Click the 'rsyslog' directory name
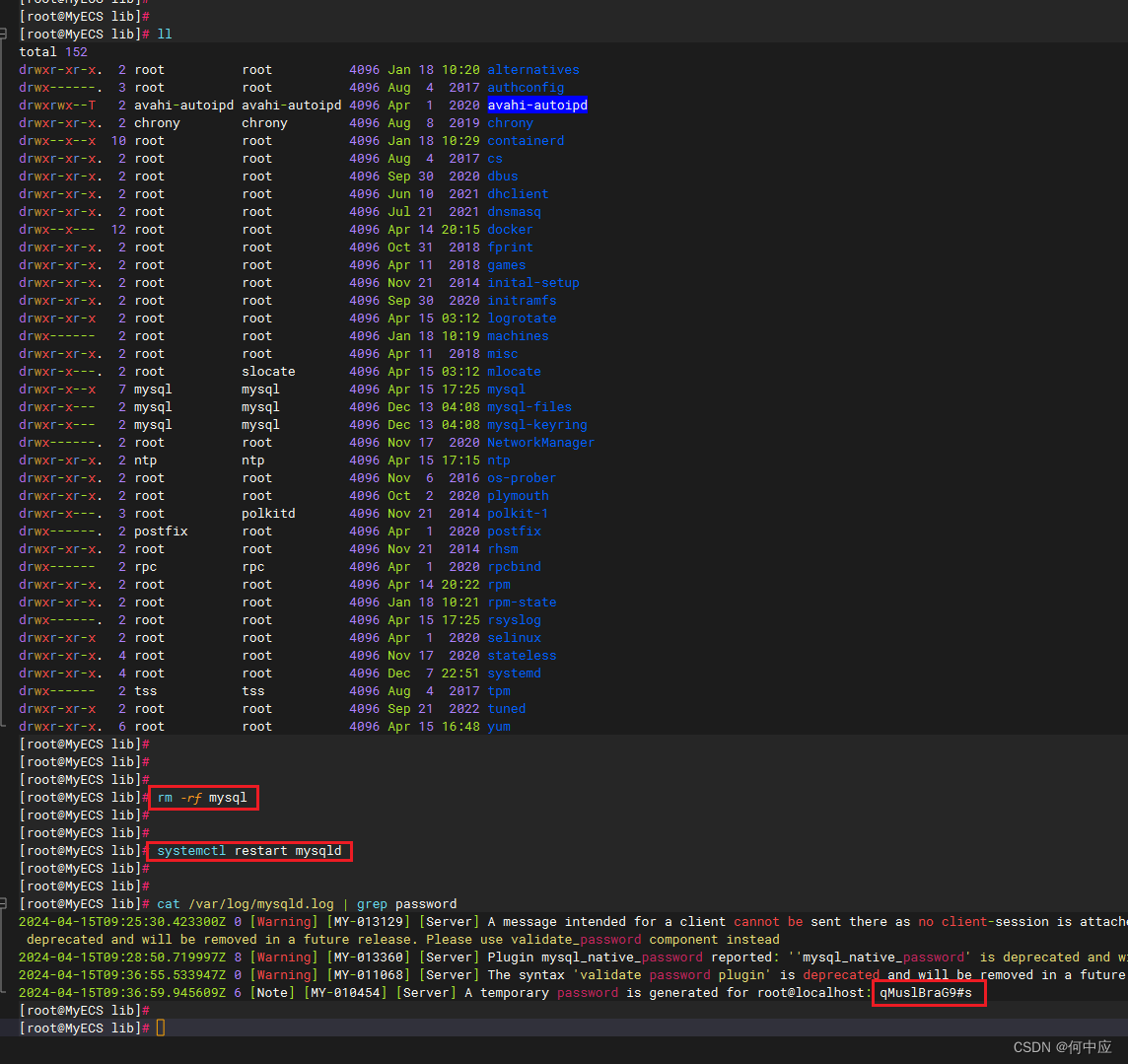The height and width of the screenshot is (1064, 1128). [515, 620]
